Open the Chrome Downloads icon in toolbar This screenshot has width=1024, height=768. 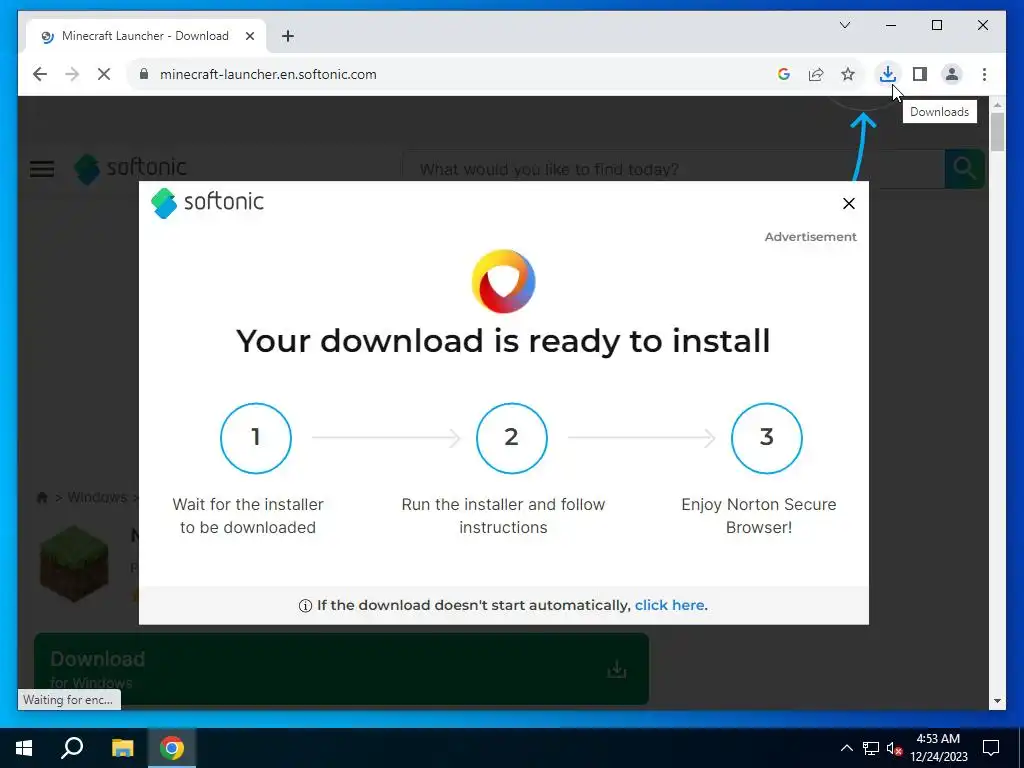click(887, 74)
